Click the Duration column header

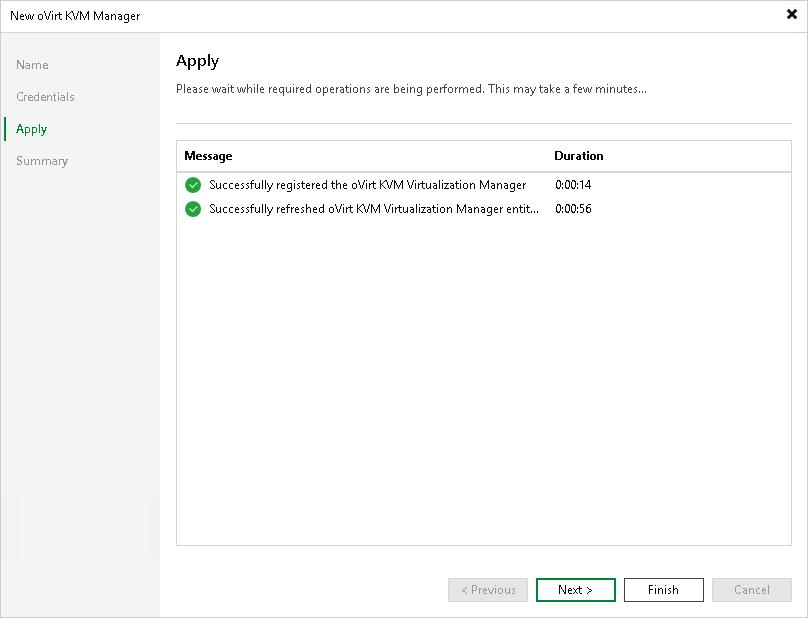click(x=579, y=156)
